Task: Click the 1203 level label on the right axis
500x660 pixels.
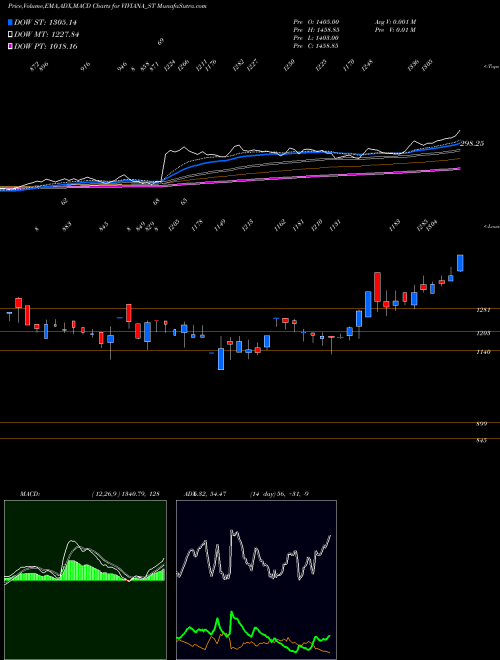Action: click(482, 333)
